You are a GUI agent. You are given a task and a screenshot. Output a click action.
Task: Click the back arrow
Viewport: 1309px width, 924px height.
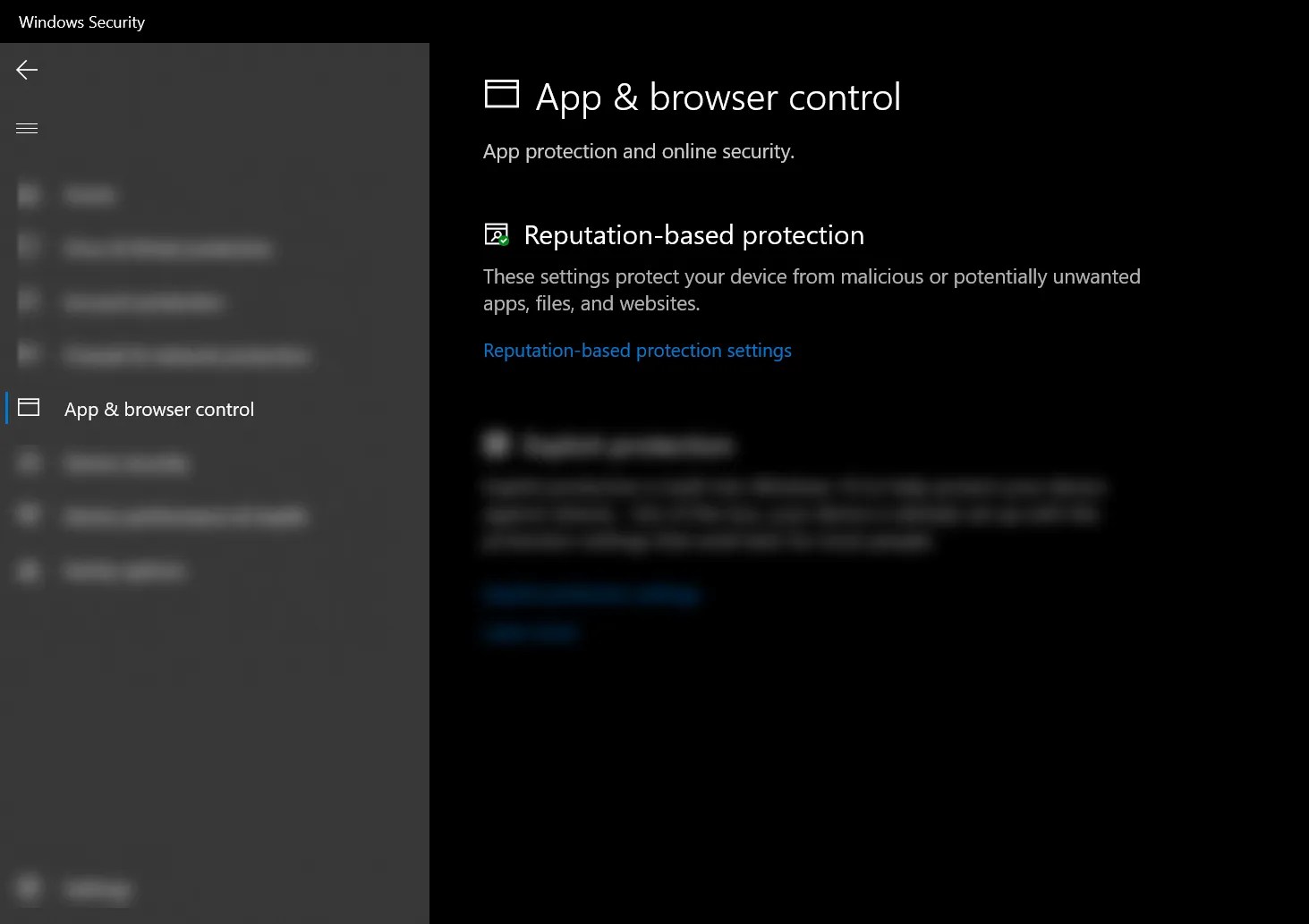click(27, 69)
